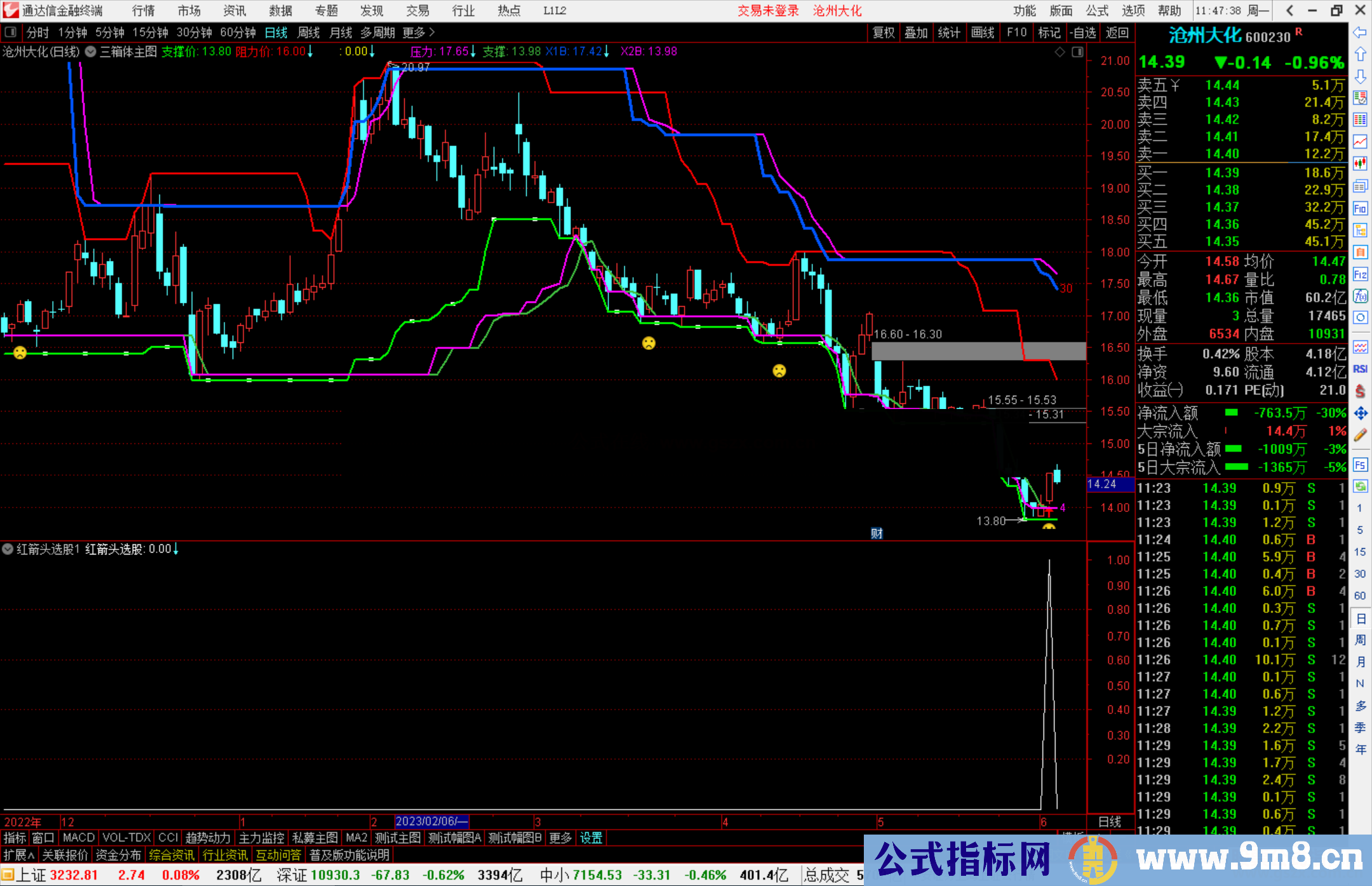Select the MACD indicator tab
The width and height of the screenshot is (1372, 886).
(79, 838)
